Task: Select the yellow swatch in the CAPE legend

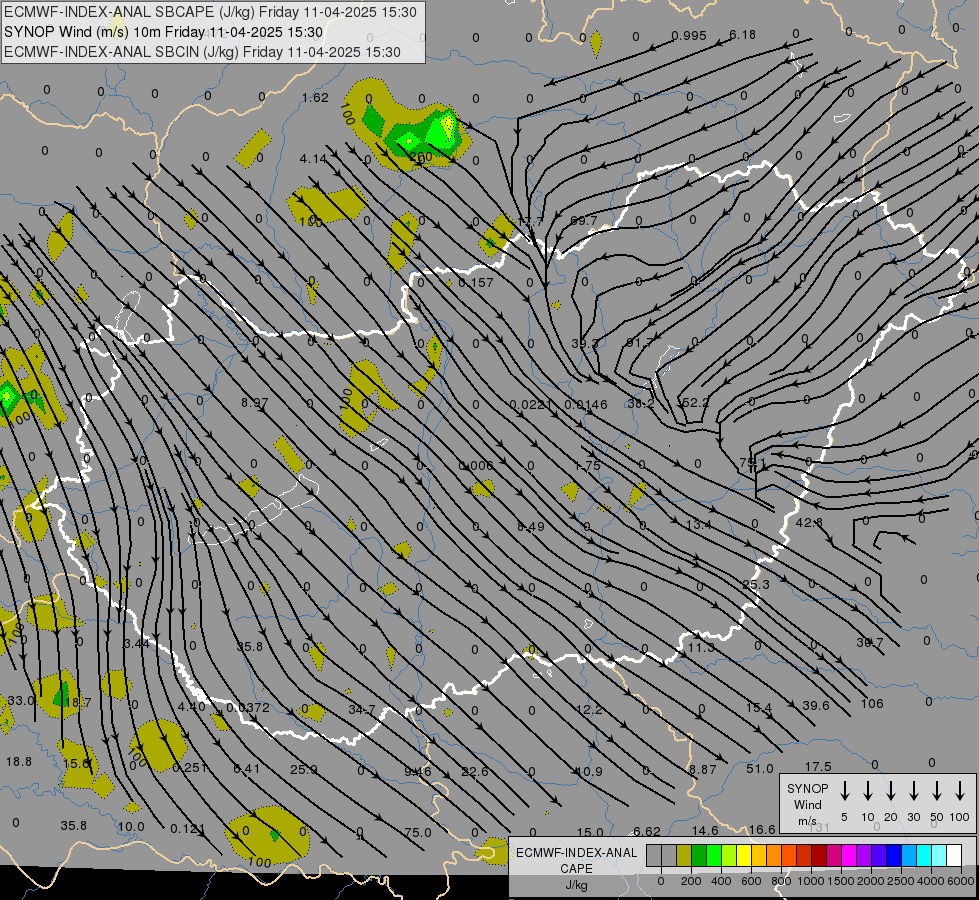Action: tap(744, 856)
